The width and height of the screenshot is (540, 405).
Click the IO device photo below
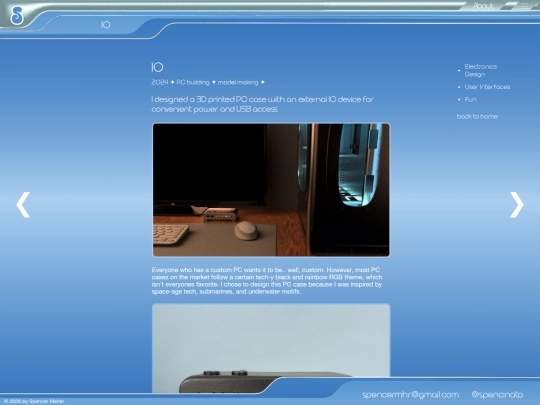click(x=271, y=348)
